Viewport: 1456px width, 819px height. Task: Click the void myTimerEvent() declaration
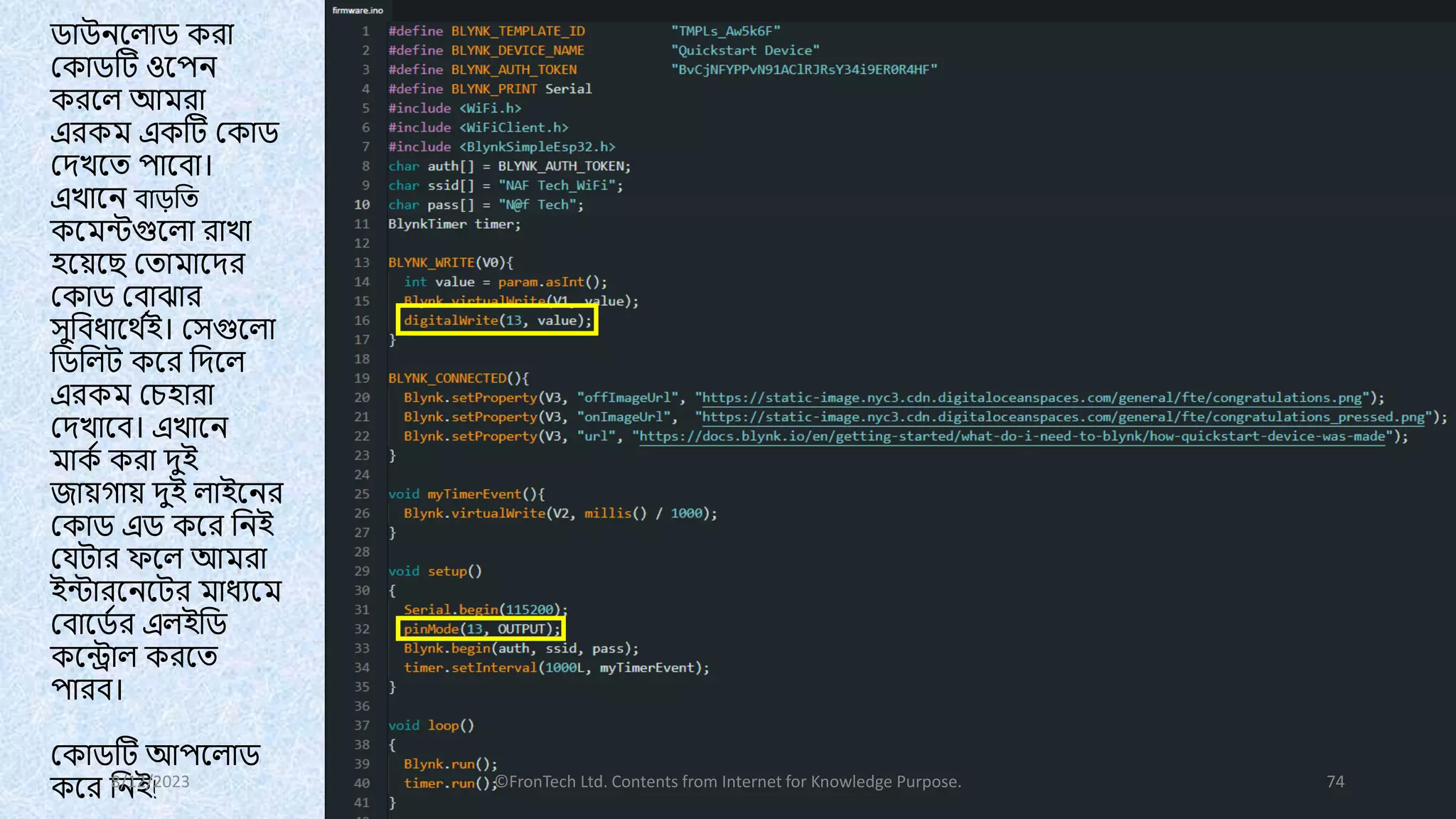(466, 494)
